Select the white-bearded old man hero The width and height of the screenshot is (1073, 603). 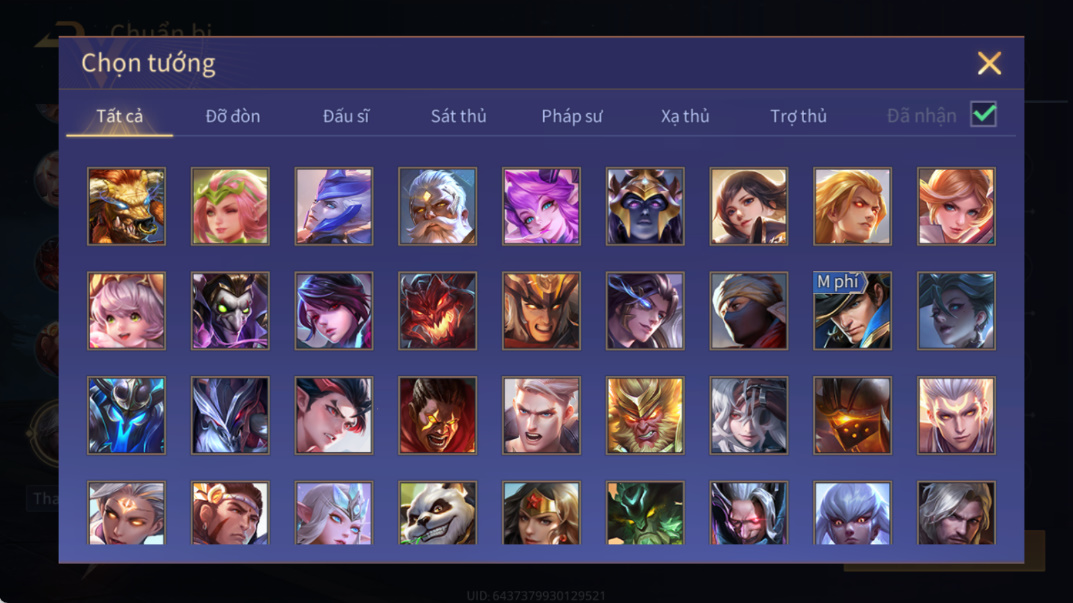pos(437,206)
